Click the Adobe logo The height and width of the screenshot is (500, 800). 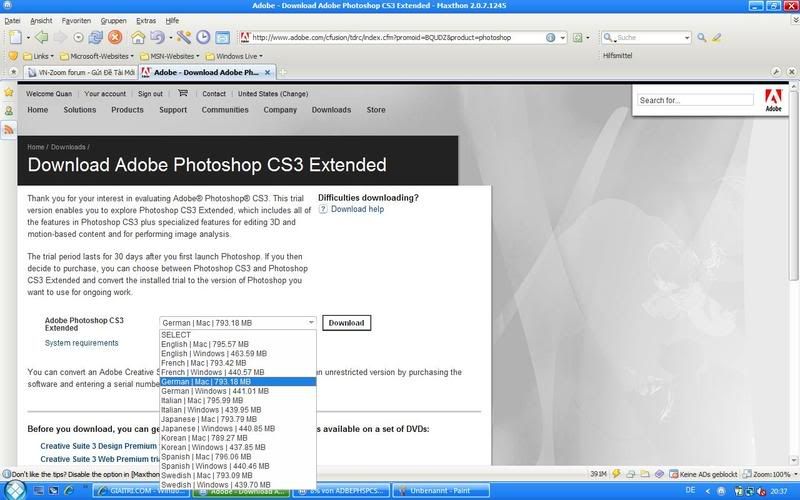(x=773, y=100)
